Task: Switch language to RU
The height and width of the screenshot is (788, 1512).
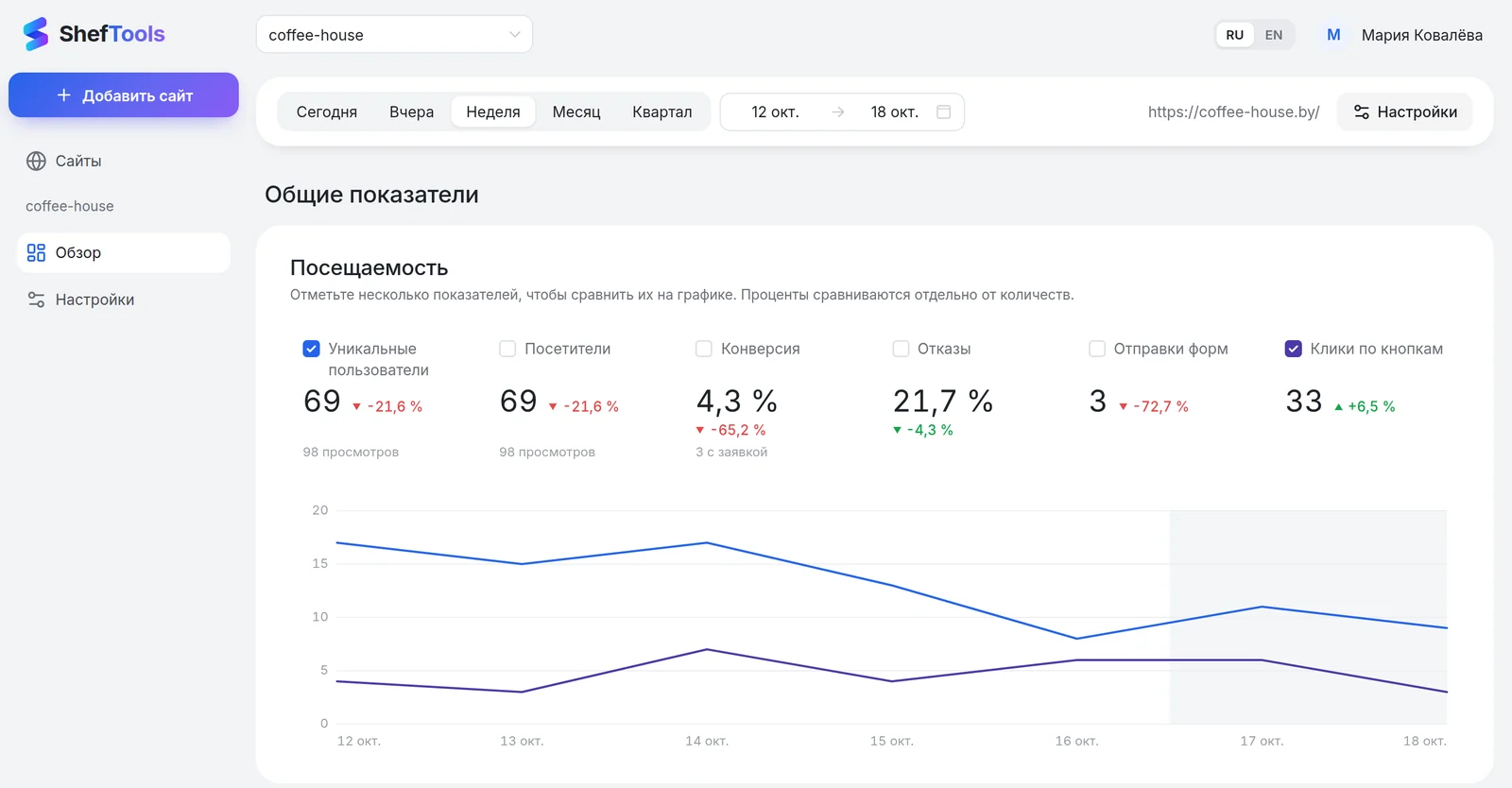Action: coord(1235,35)
